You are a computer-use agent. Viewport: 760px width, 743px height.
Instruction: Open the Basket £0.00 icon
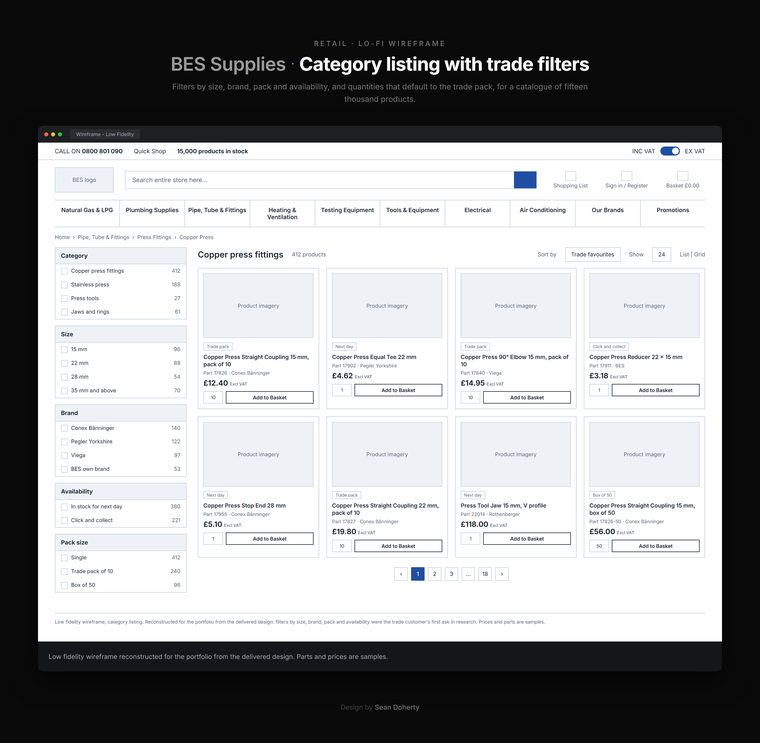(682, 176)
